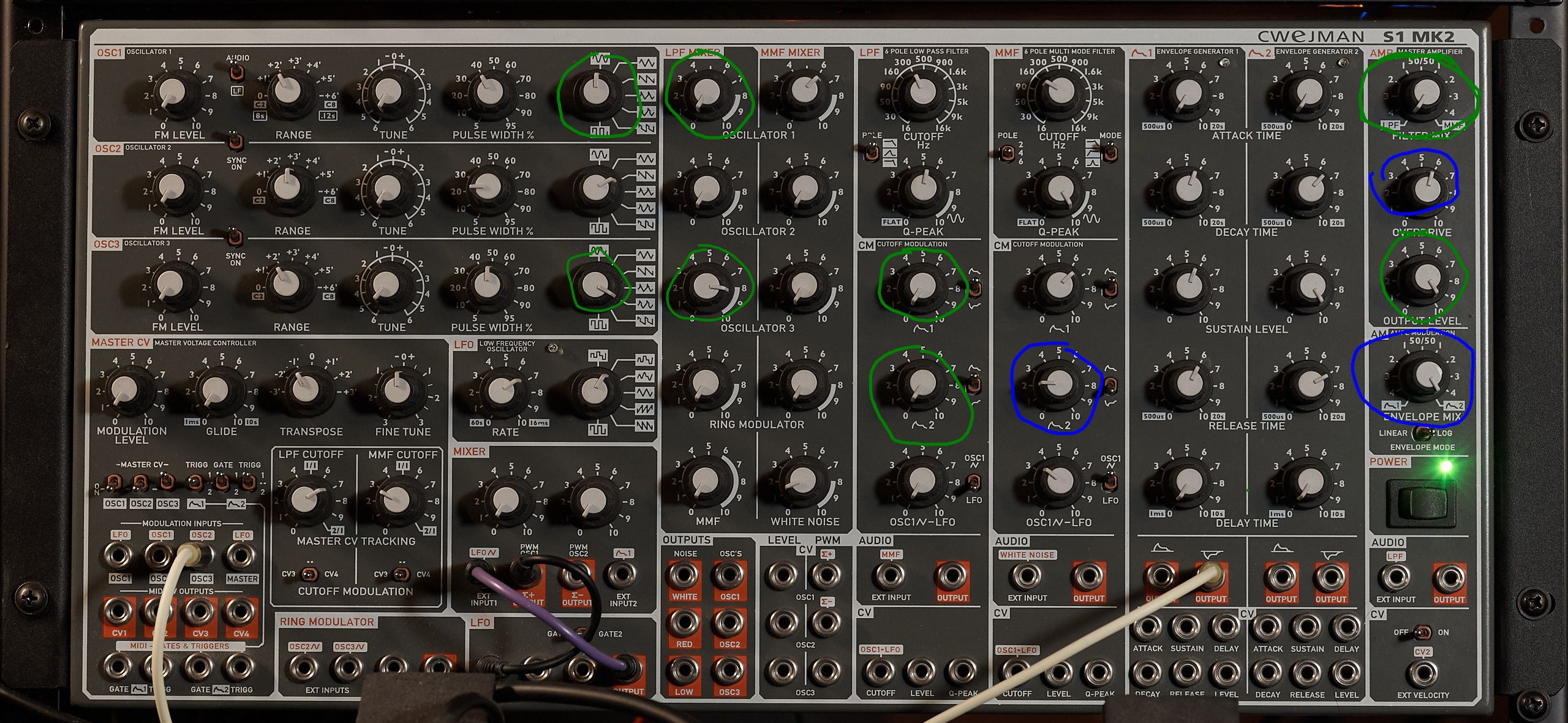Image resolution: width=1568 pixels, height=723 pixels.
Task: Flip the LINEAR/LOG envelope mode switch
Action: (x=1422, y=434)
